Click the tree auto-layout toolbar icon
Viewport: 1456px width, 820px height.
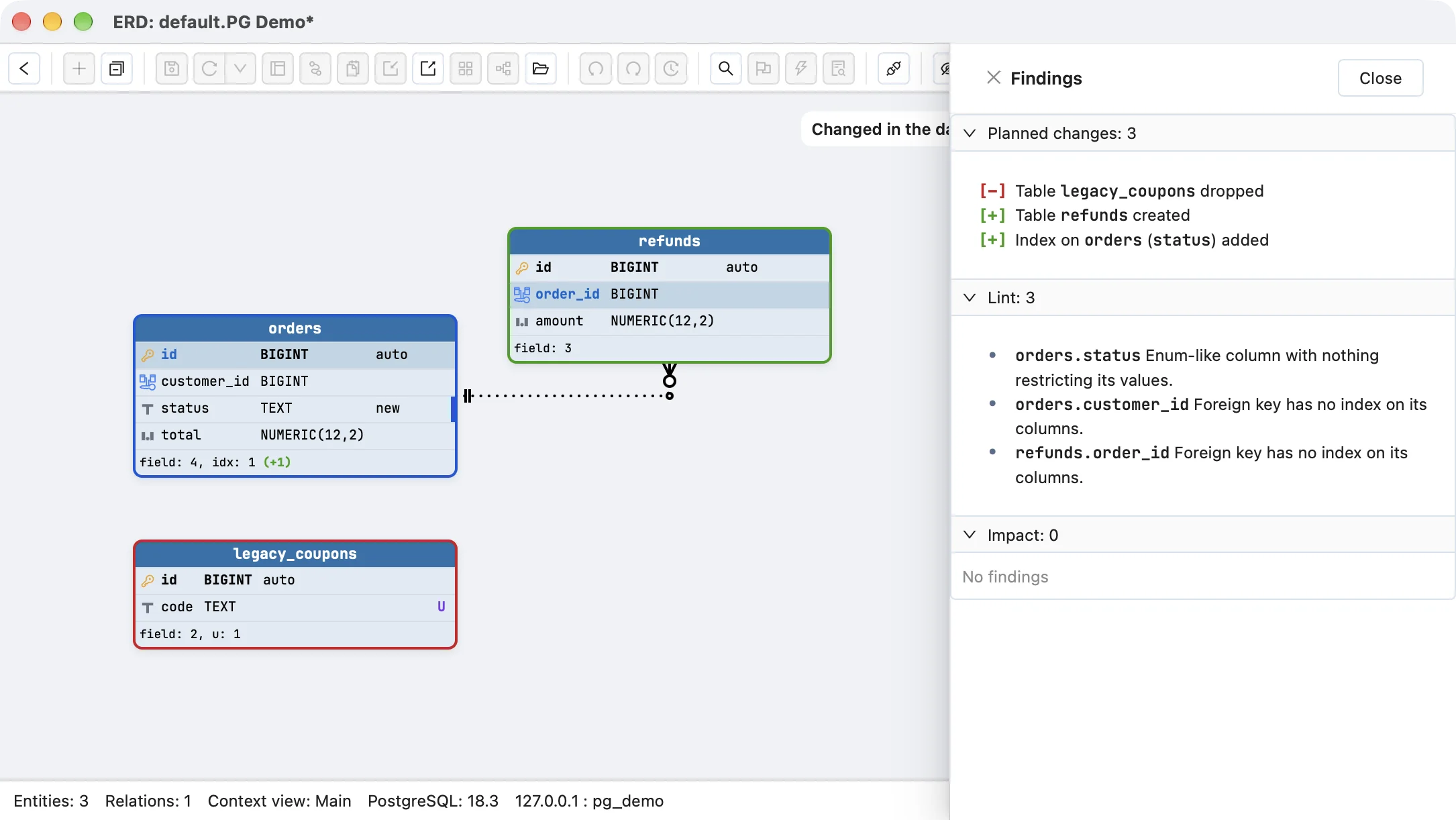pyautogui.click(x=503, y=68)
